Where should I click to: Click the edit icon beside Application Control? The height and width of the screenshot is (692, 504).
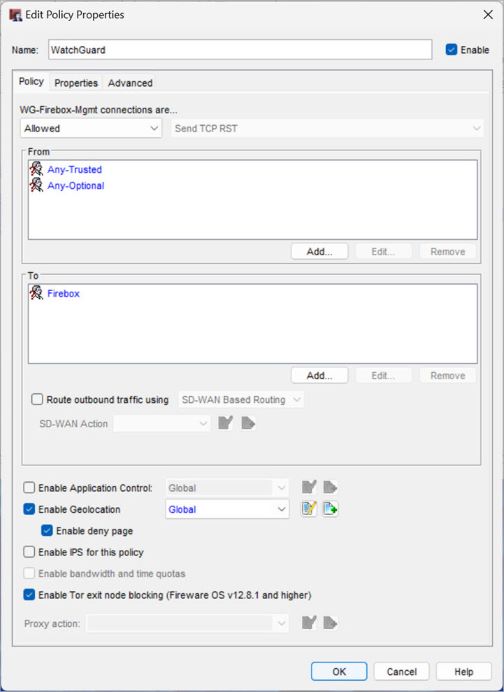[309, 487]
